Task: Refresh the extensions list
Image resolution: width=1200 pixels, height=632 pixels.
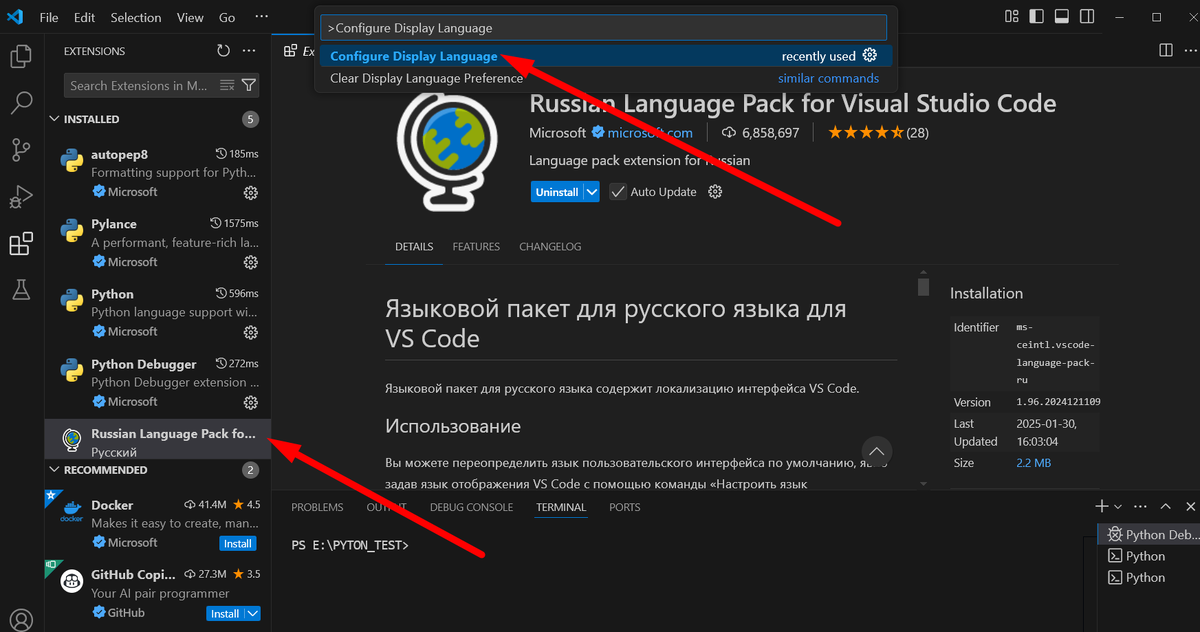Action: tap(223, 50)
